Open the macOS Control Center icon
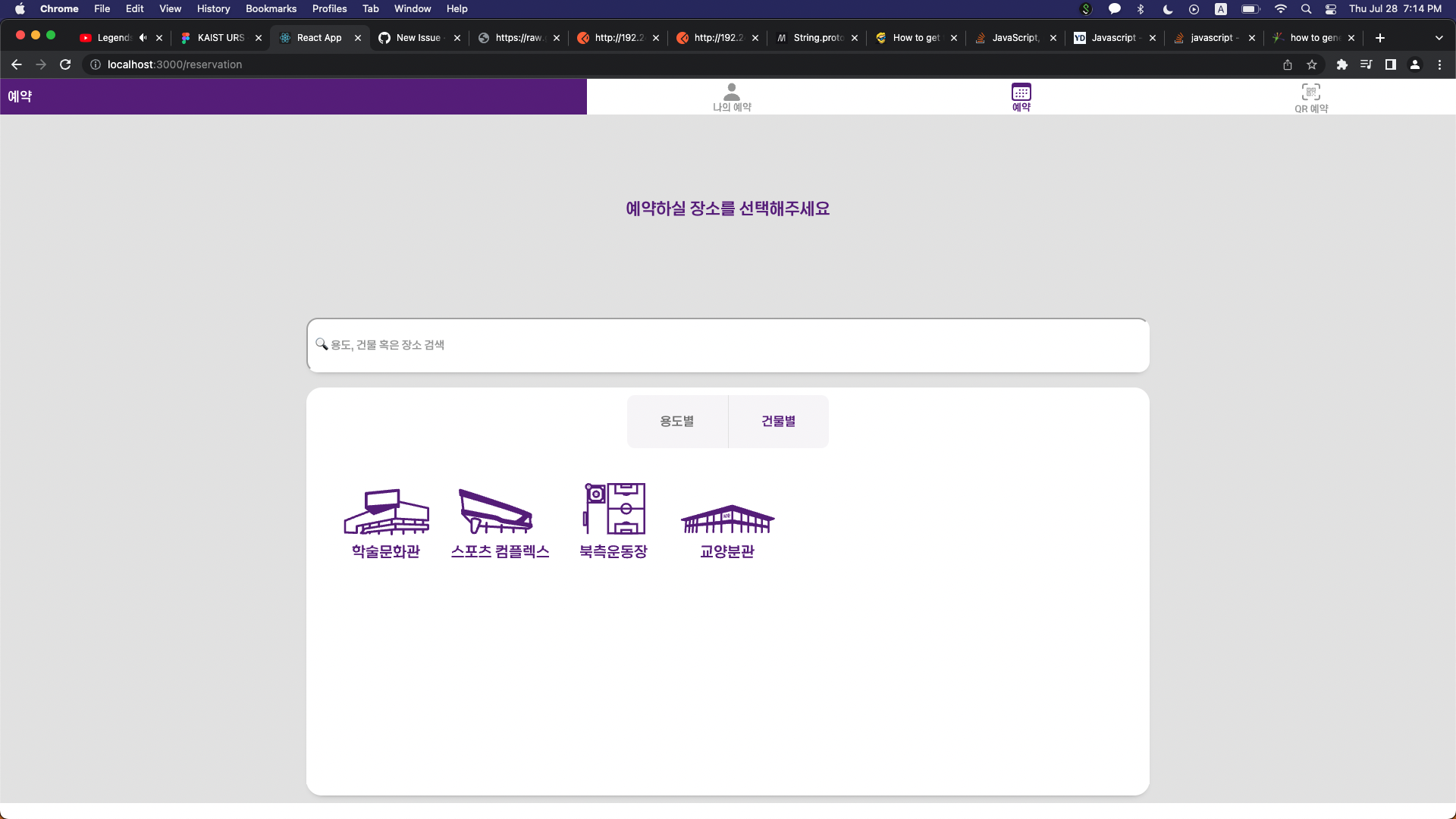This screenshot has width=1456, height=819. click(1331, 9)
